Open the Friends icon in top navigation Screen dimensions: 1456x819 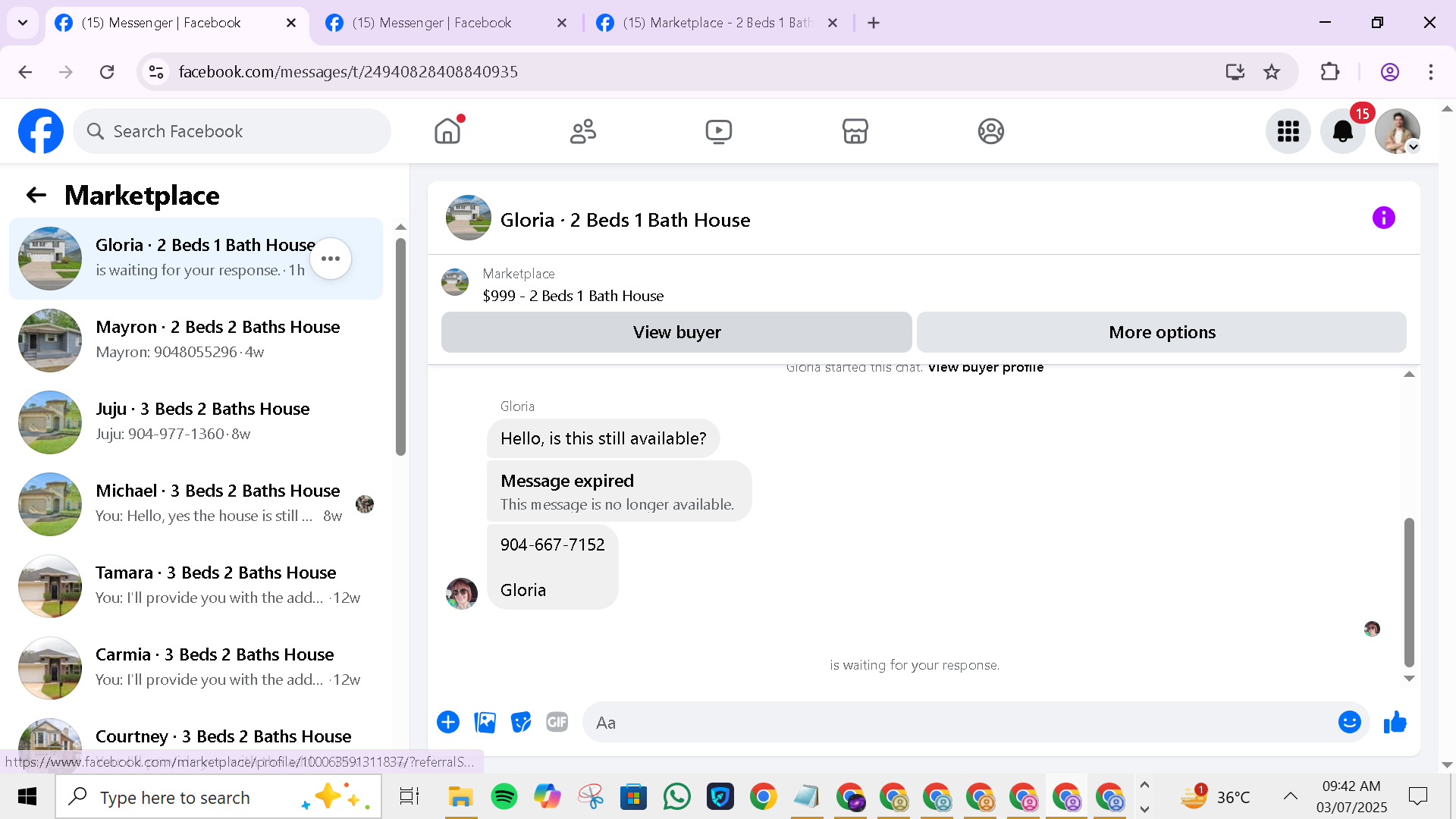pos(582,131)
